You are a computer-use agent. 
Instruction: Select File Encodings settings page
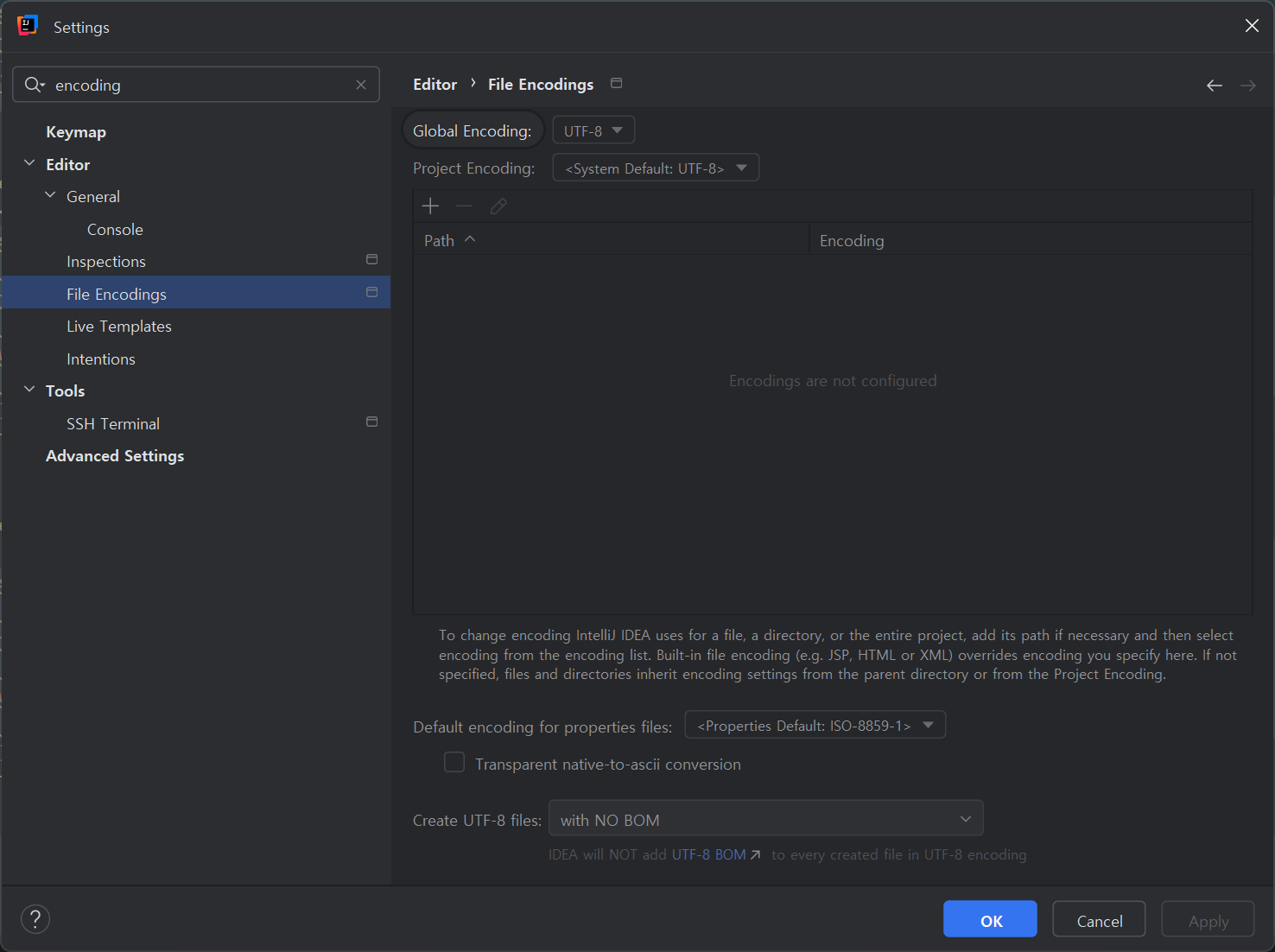(196, 294)
